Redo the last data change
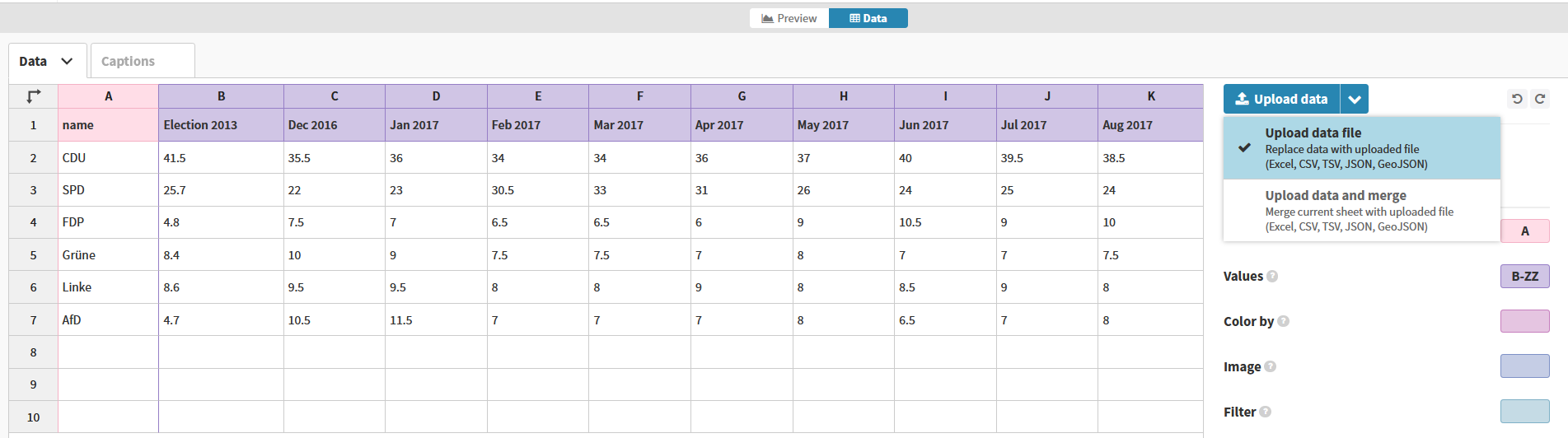The height and width of the screenshot is (438, 1568). coord(1540,99)
